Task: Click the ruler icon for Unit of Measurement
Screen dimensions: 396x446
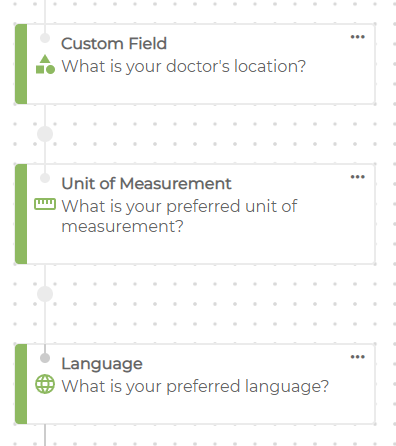Action: click(x=45, y=204)
